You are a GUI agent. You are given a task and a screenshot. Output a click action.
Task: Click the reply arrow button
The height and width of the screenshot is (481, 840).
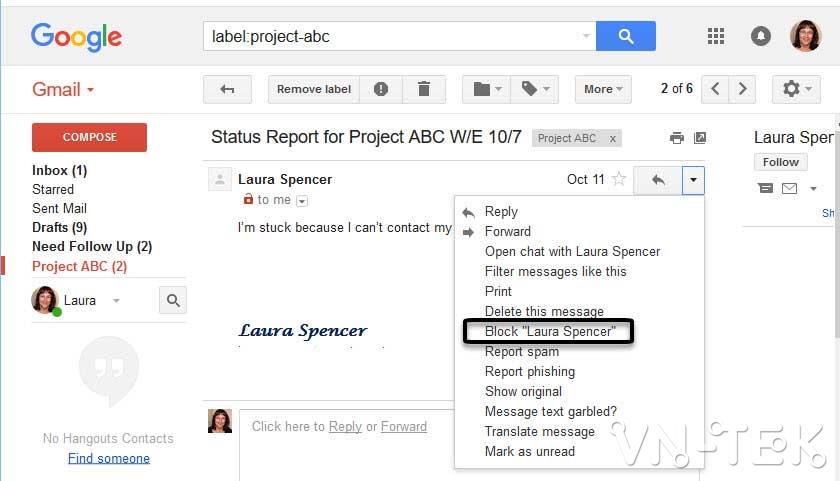click(x=658, y=180)
